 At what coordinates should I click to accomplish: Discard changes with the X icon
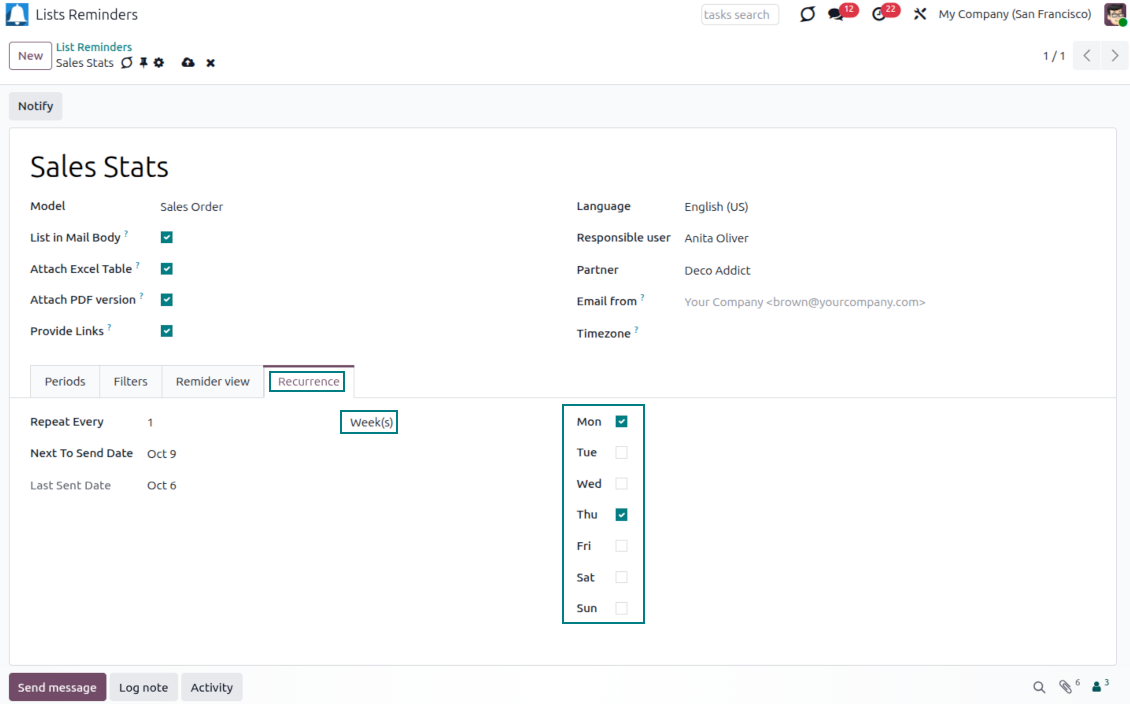pyautogui.click(x=211, y=63)
